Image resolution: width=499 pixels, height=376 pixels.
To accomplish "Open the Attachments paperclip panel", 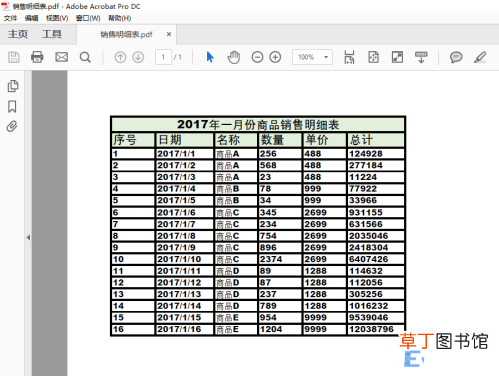I will point(12,126).
